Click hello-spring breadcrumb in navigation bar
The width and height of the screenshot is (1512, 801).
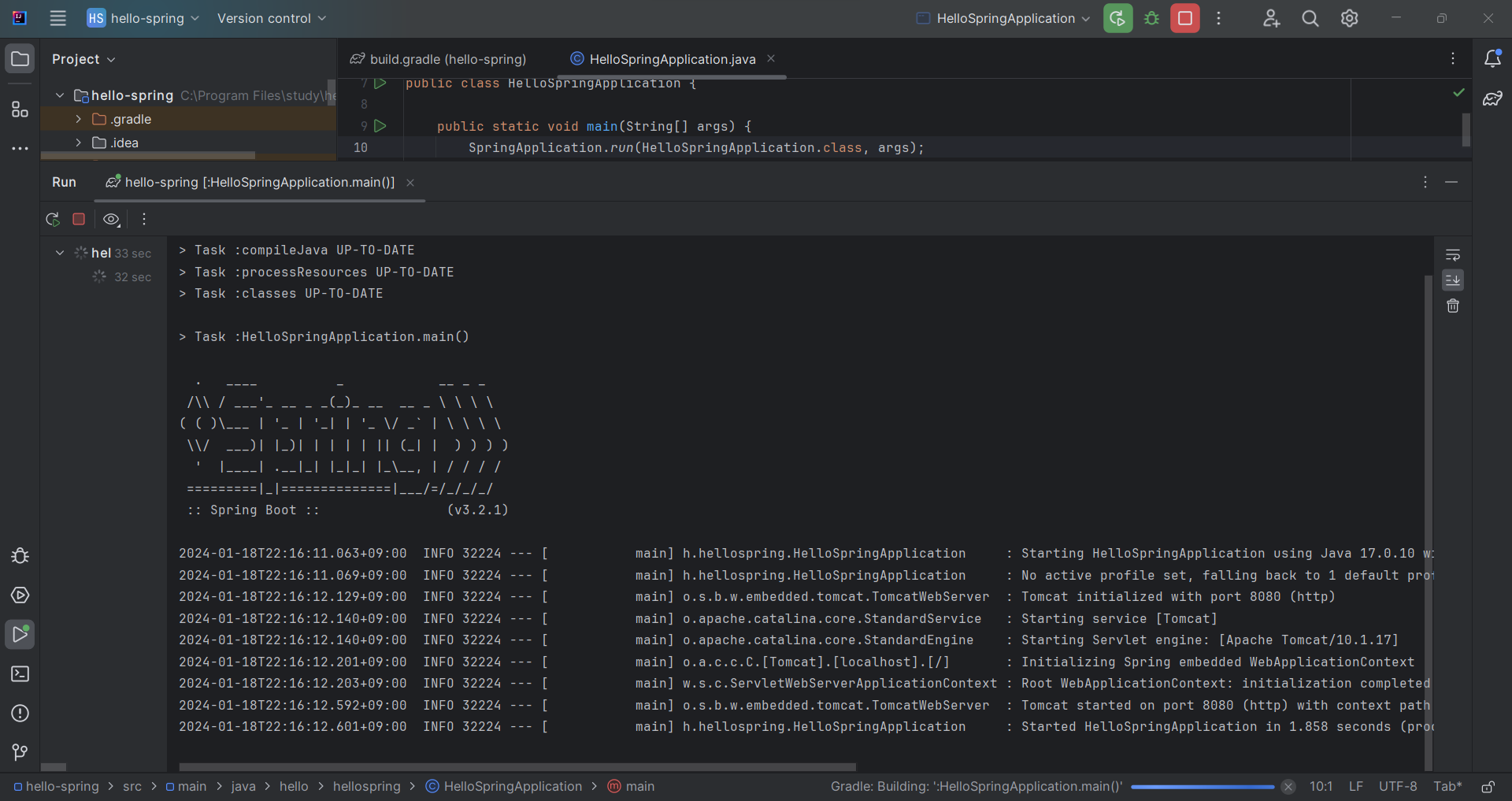point(57,786)
